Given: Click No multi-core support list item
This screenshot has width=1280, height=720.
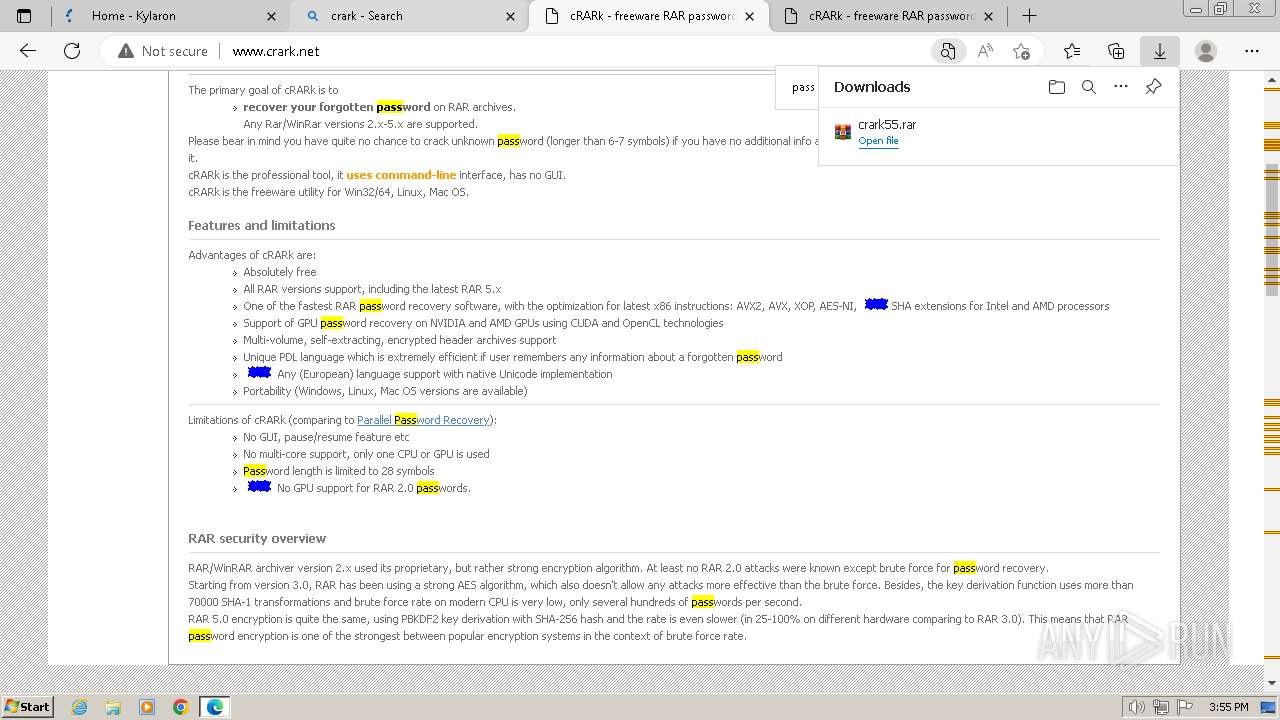Looking at the screenshot, I should pyautogui.click(x=366, y=454).
